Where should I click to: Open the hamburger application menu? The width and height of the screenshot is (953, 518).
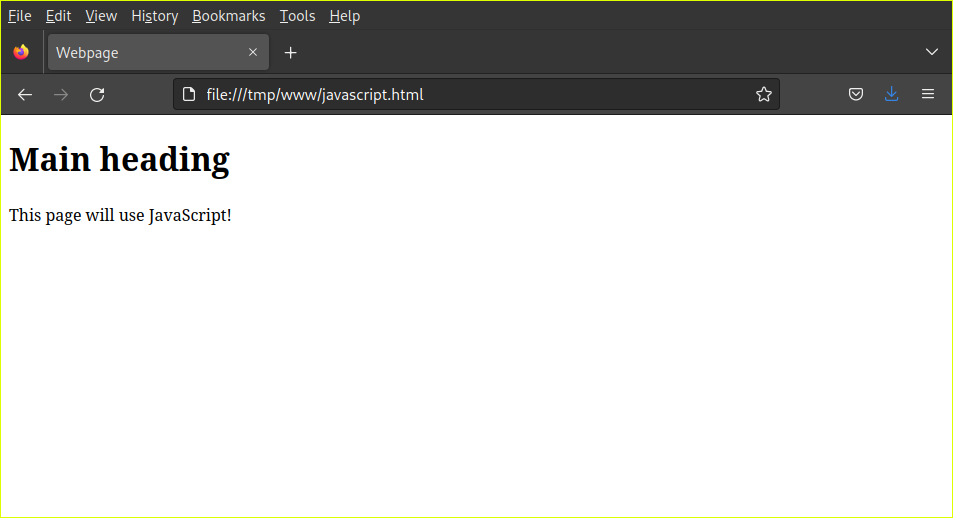927,94
